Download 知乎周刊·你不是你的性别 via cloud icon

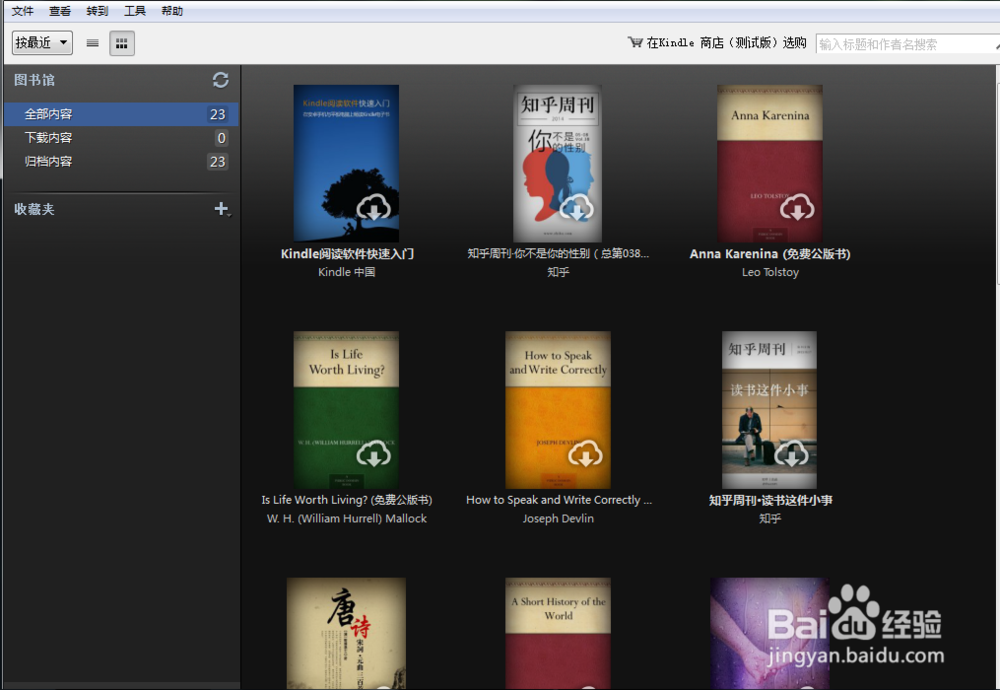click(577, 208)
